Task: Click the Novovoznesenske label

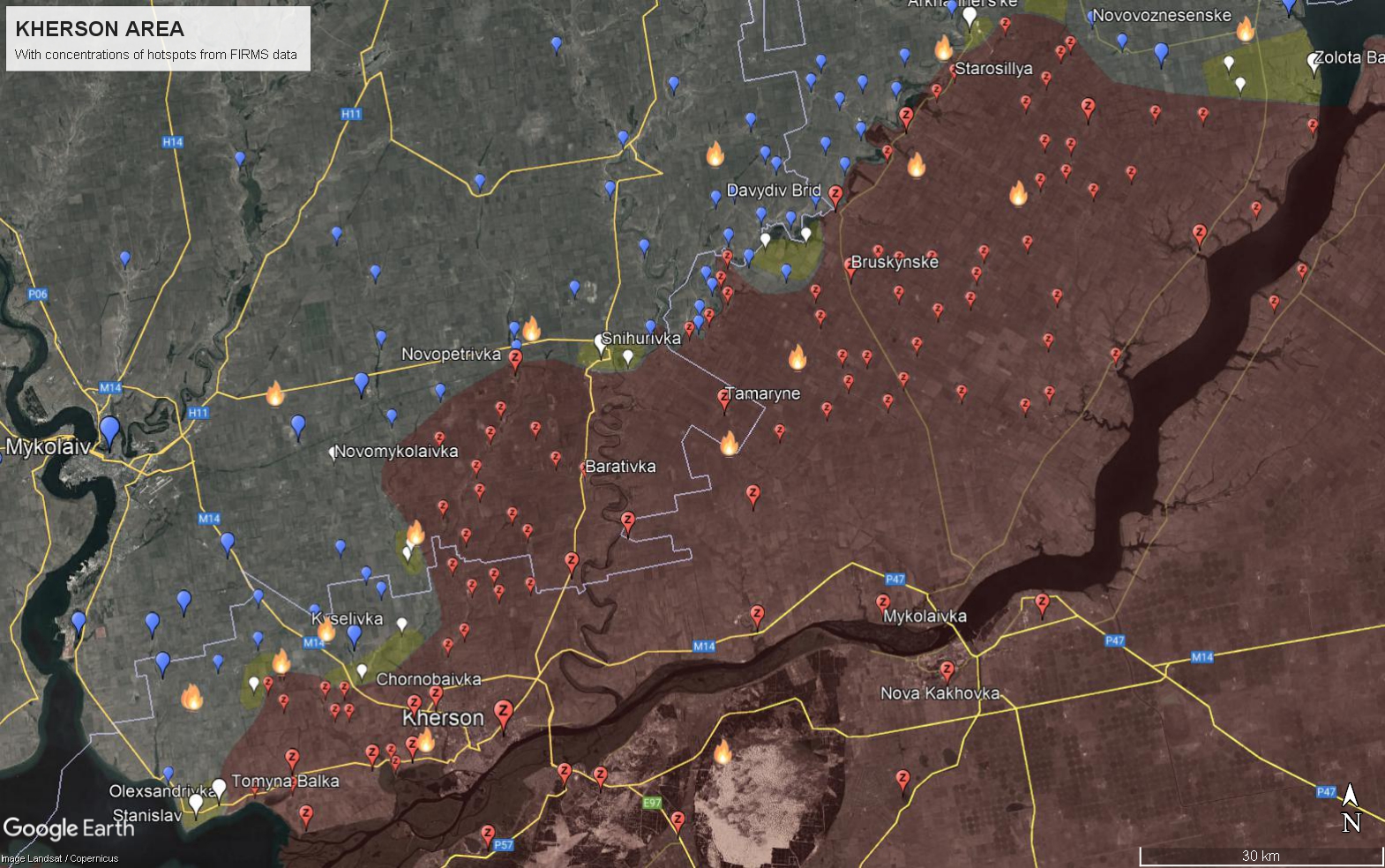Action: pyautogui.click(x=1162, y=15)
